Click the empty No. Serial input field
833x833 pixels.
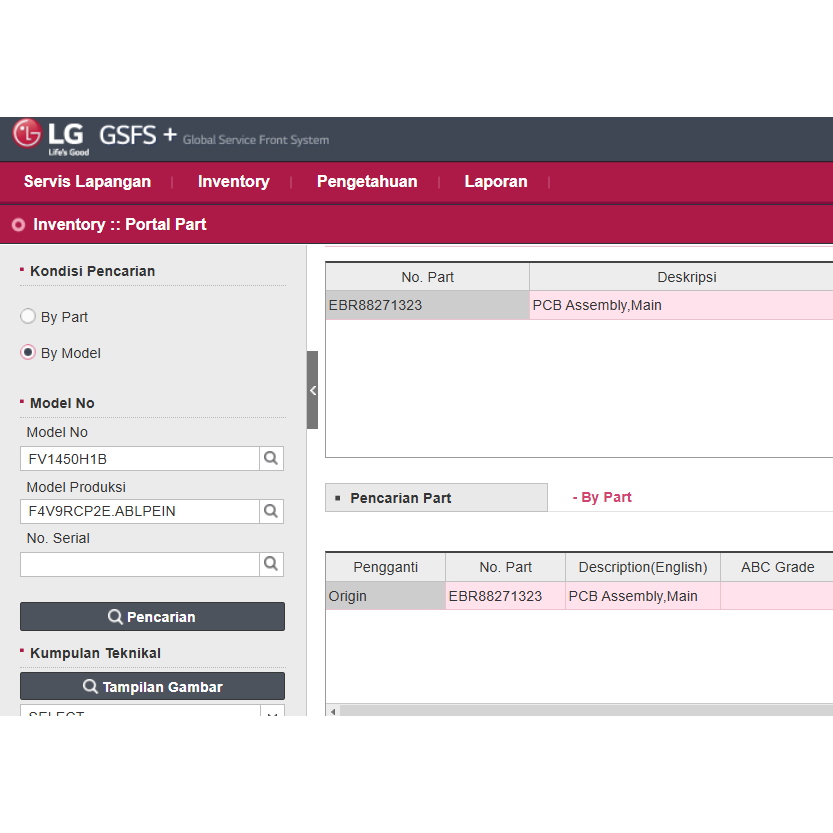[x=140, y=564]
